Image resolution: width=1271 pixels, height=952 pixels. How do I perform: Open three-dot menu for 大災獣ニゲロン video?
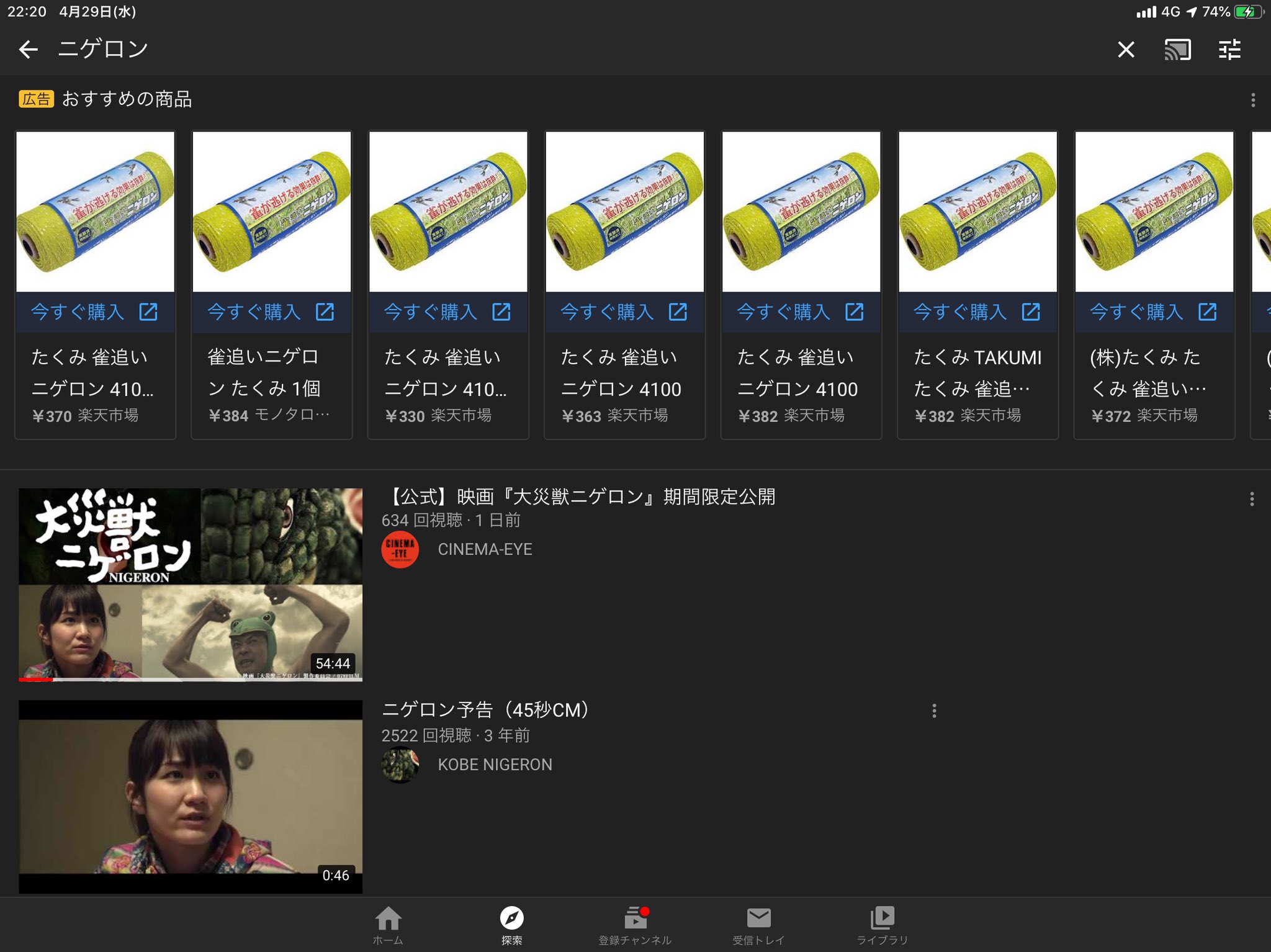1252,499
